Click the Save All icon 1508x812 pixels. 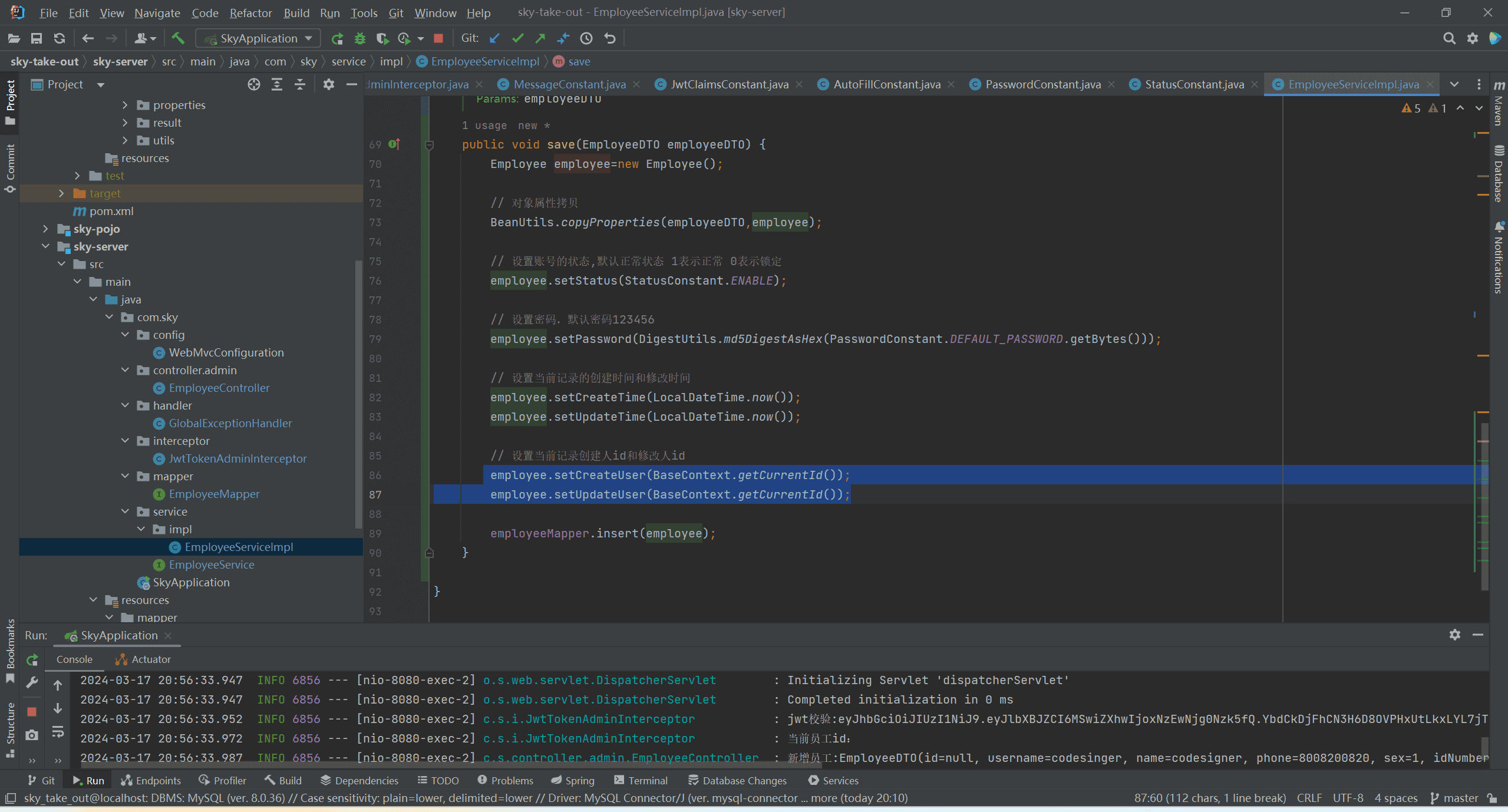pyautogui.click(x=37, y=39)
